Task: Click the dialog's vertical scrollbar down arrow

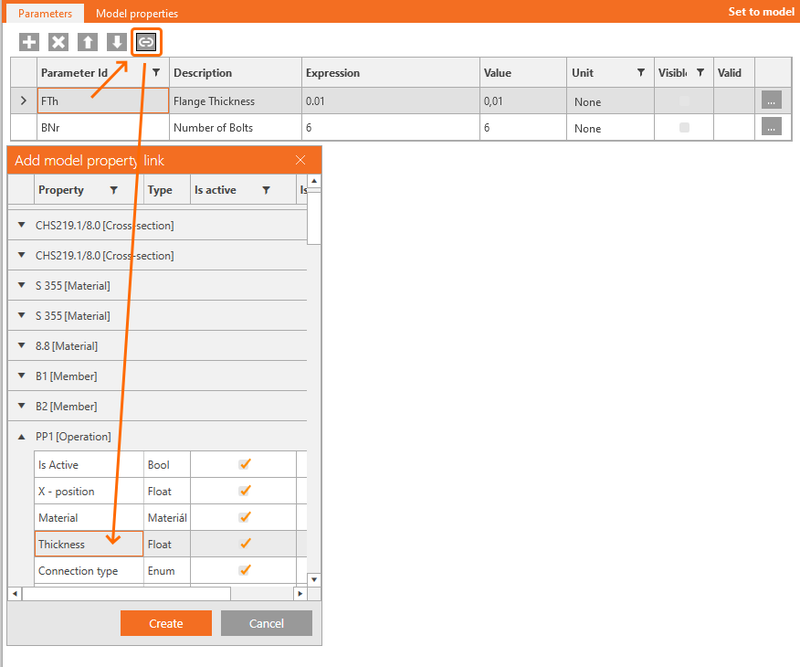Action: click(x=313, y=581)
